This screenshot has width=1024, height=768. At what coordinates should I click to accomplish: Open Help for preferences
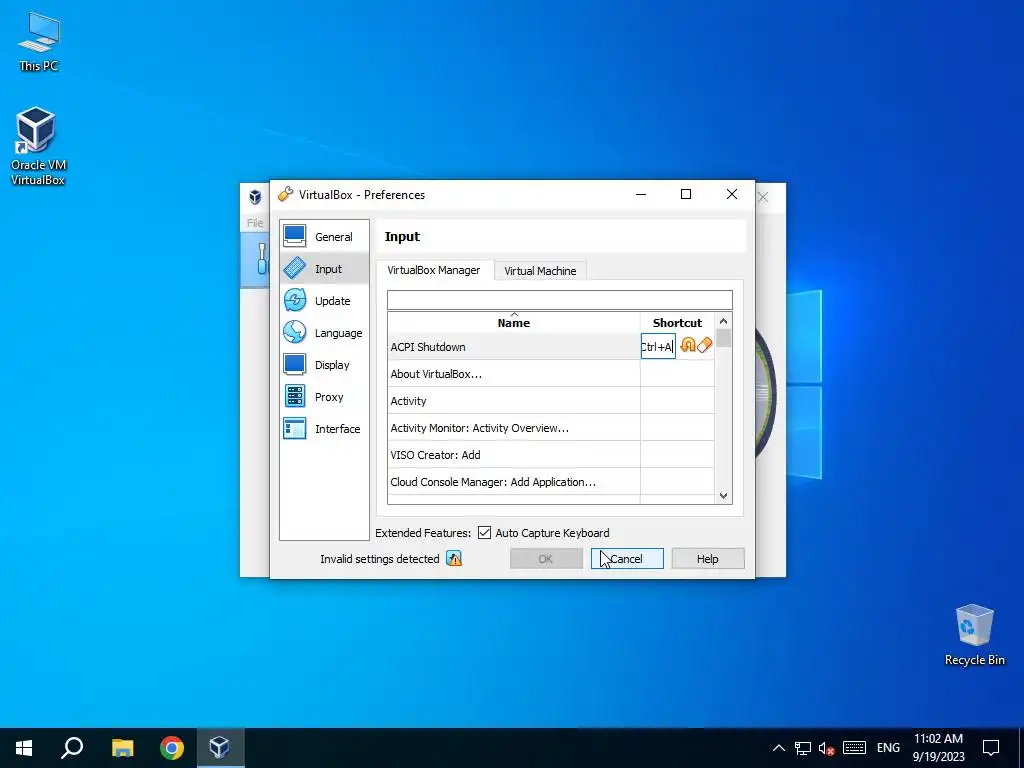[x=708, y=558]
